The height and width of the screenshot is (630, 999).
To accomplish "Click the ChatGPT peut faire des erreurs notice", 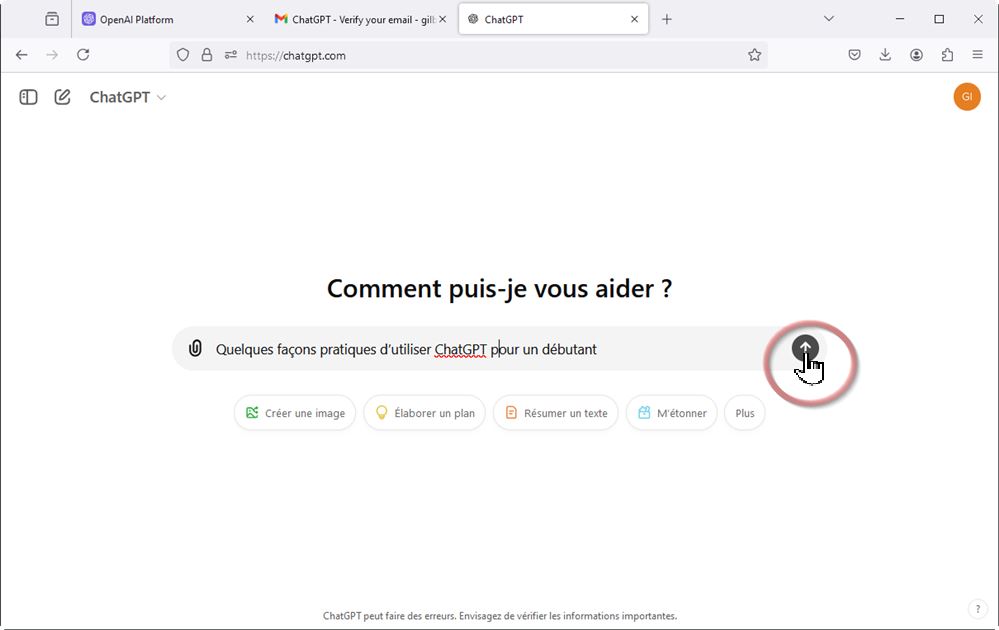I will (500, 616).
